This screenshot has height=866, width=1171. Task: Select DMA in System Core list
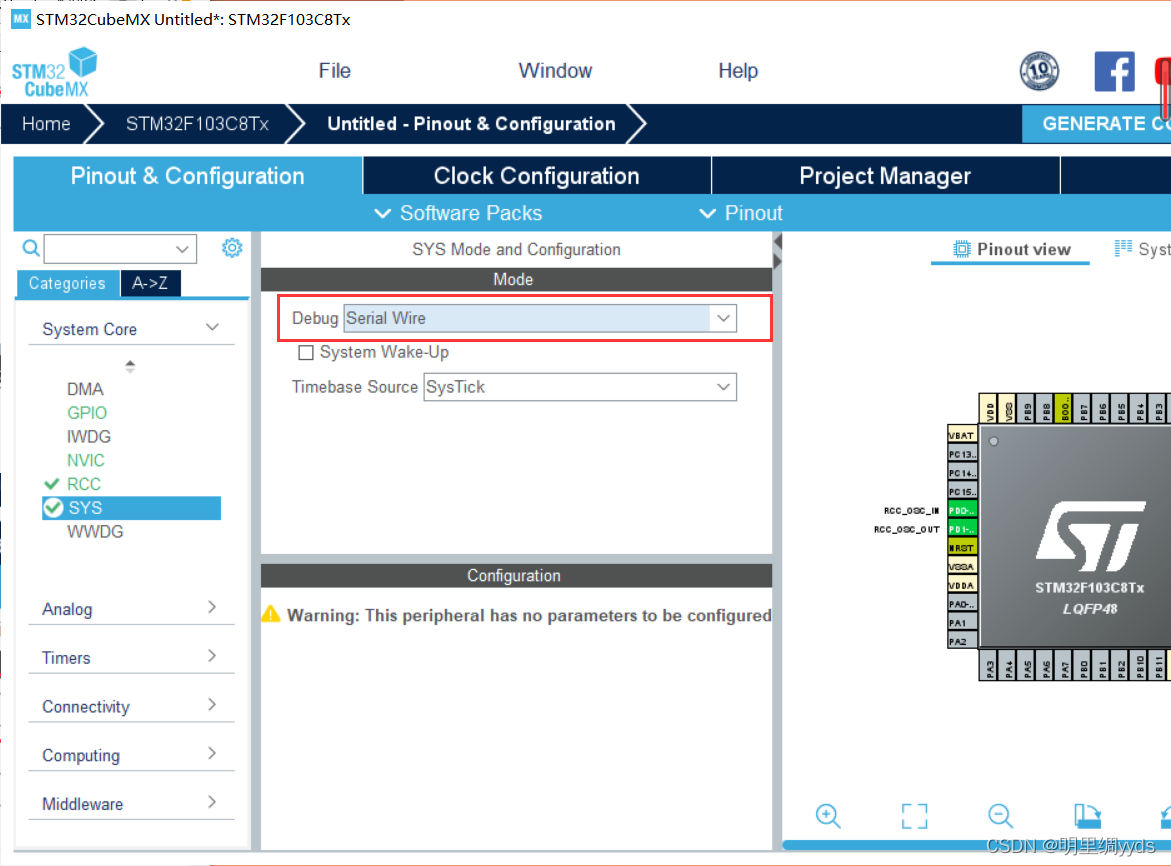(85, 389)
